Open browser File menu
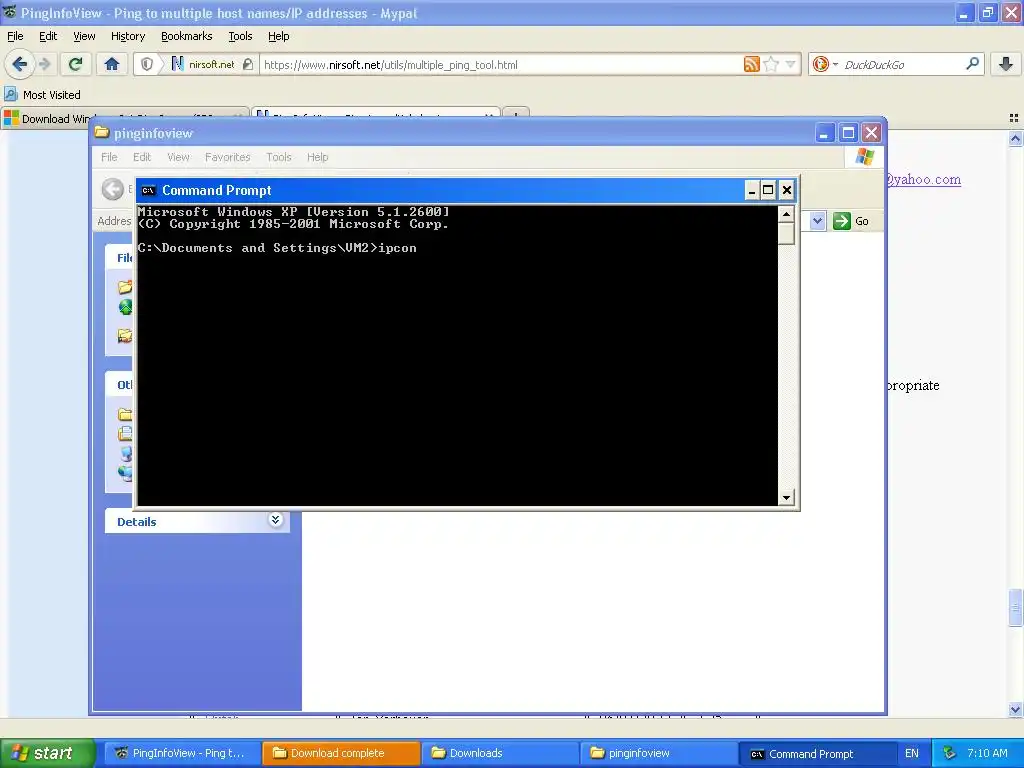The width and height of the screenshot is (1024, 768). click(x=15, y=36)
